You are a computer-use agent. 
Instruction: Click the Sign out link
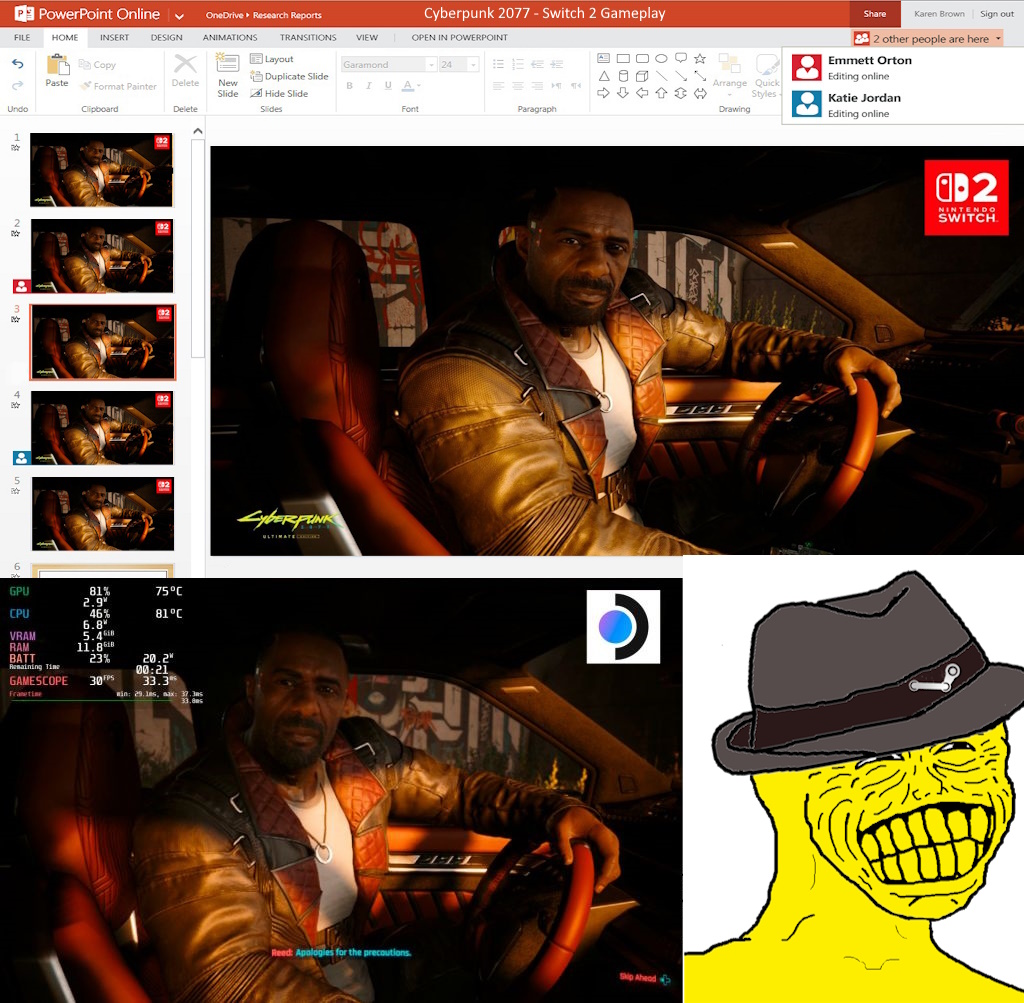(x=997, y=14)
